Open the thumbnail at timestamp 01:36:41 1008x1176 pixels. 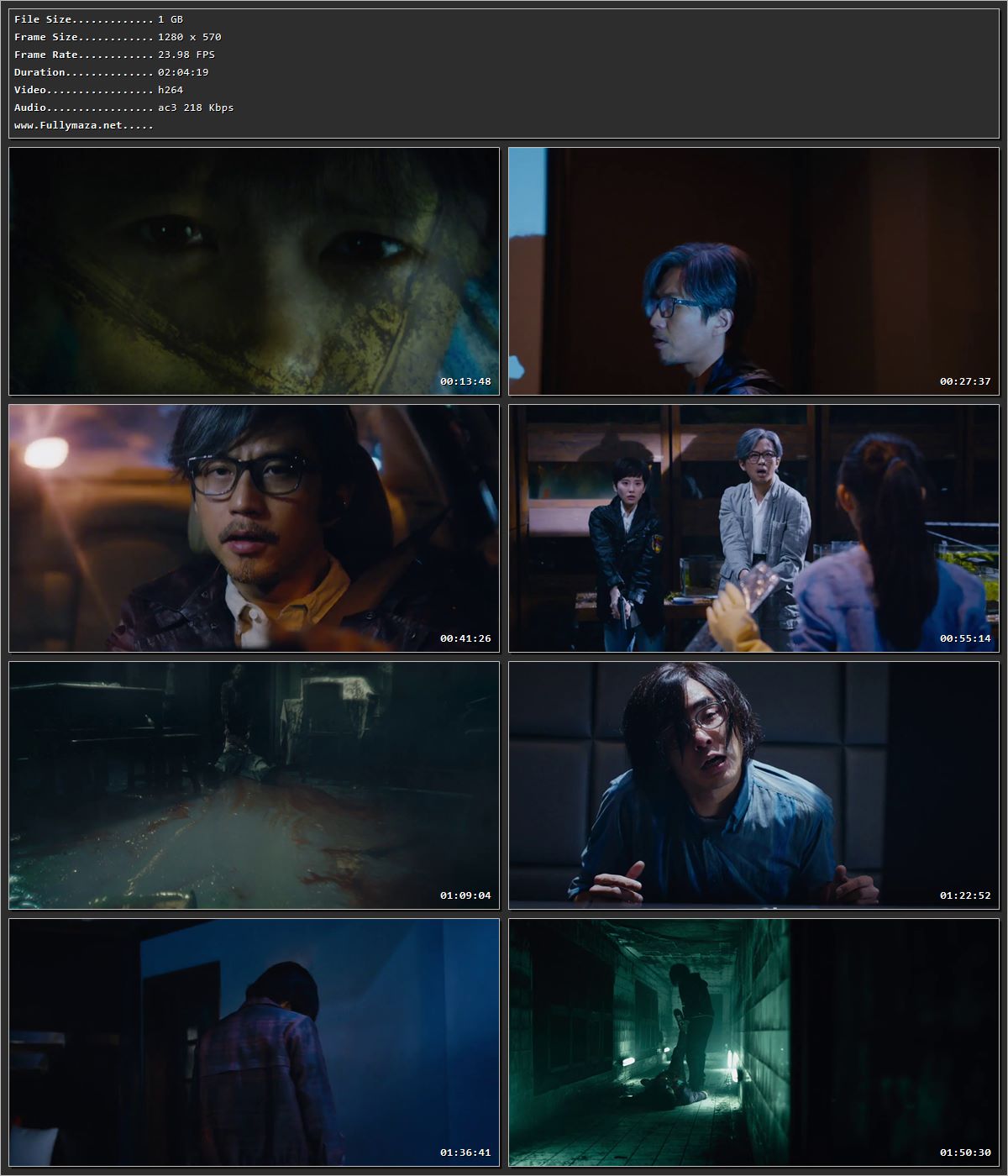(x=254, y=1042)
